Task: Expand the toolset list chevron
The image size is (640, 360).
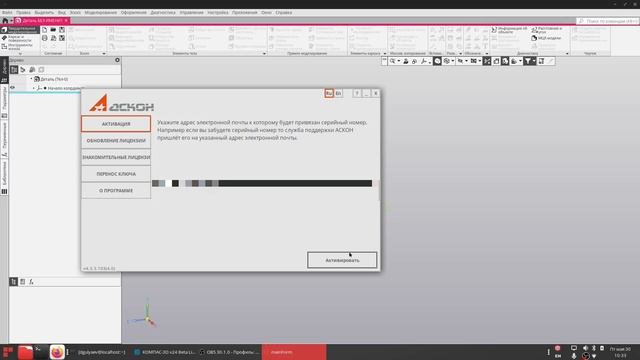Action: 20,53
